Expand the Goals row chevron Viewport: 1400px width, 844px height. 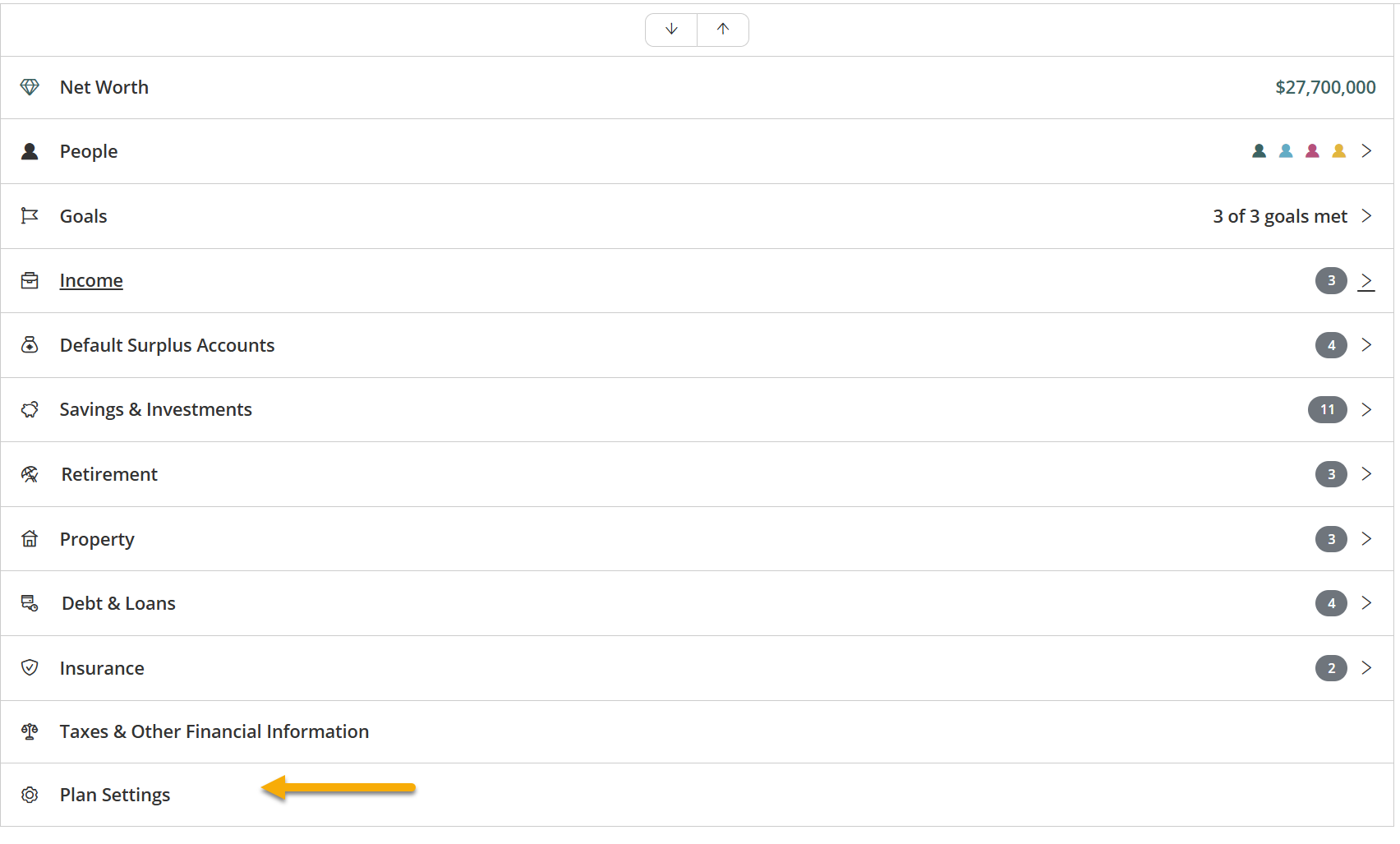(1366, 215)
